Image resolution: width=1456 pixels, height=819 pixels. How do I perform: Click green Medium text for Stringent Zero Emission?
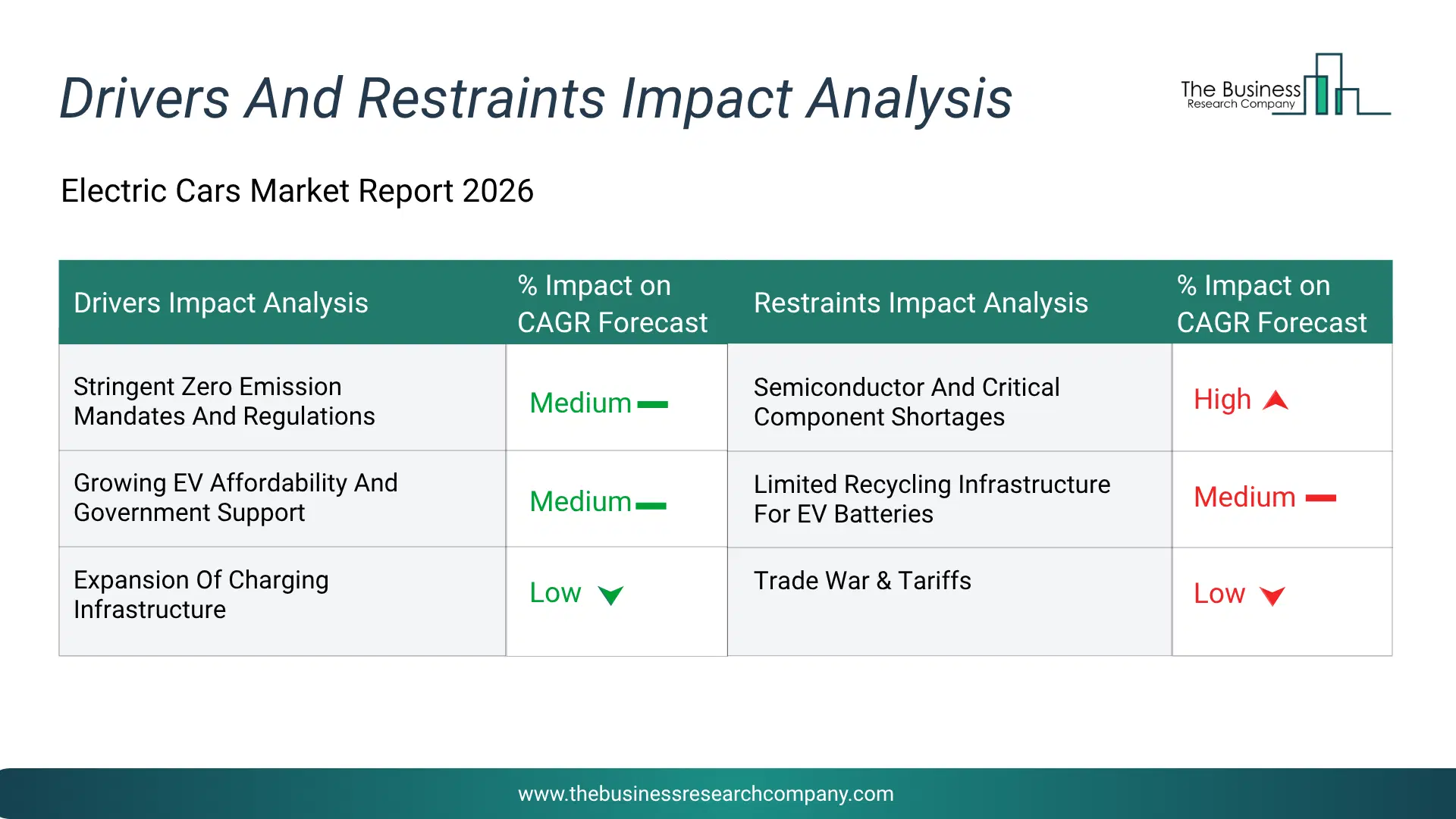click(x=581, y=403)
